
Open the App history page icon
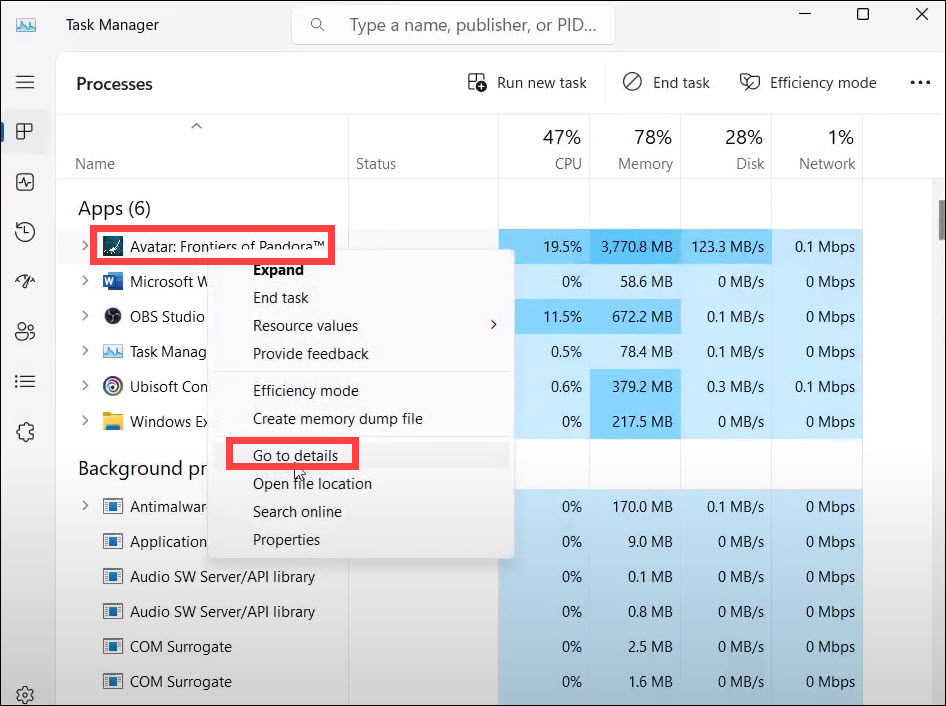tap(25, 232)
